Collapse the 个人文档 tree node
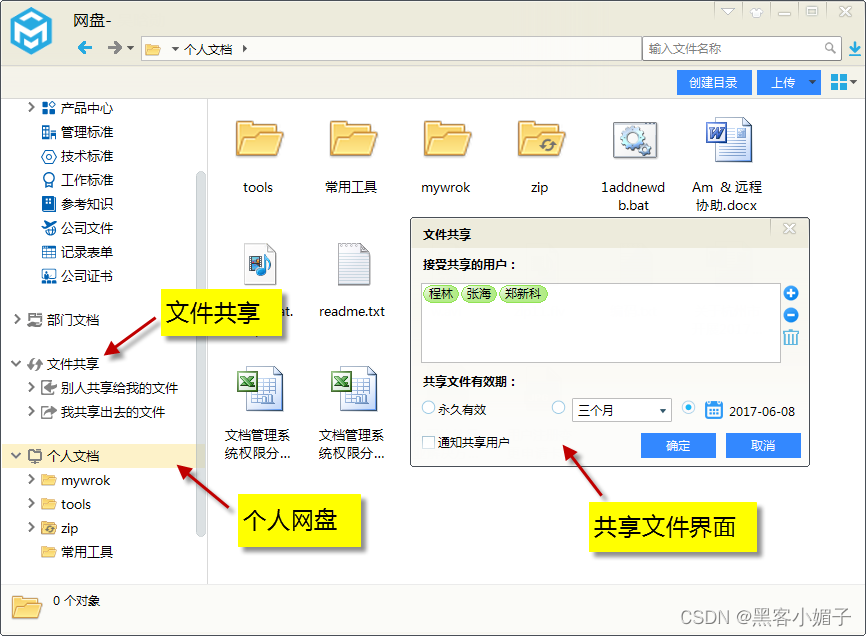This screenshot has width=866, height=636. pyautogui.click(x=16, y=455)
